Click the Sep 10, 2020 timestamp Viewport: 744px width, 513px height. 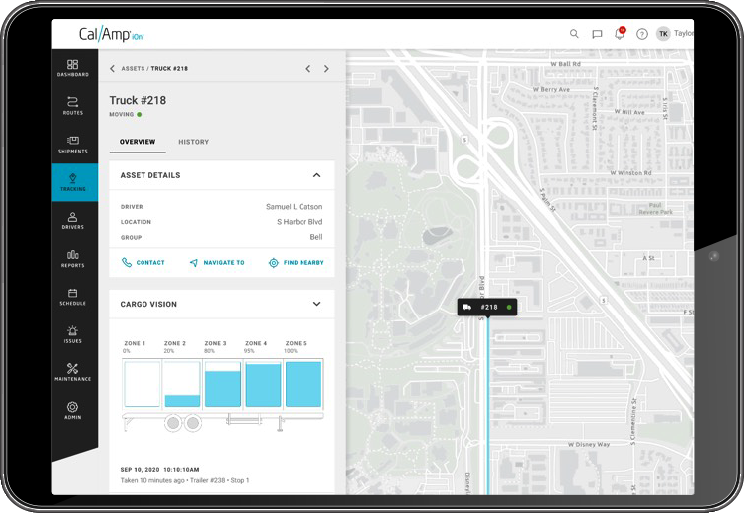(160, 469)
